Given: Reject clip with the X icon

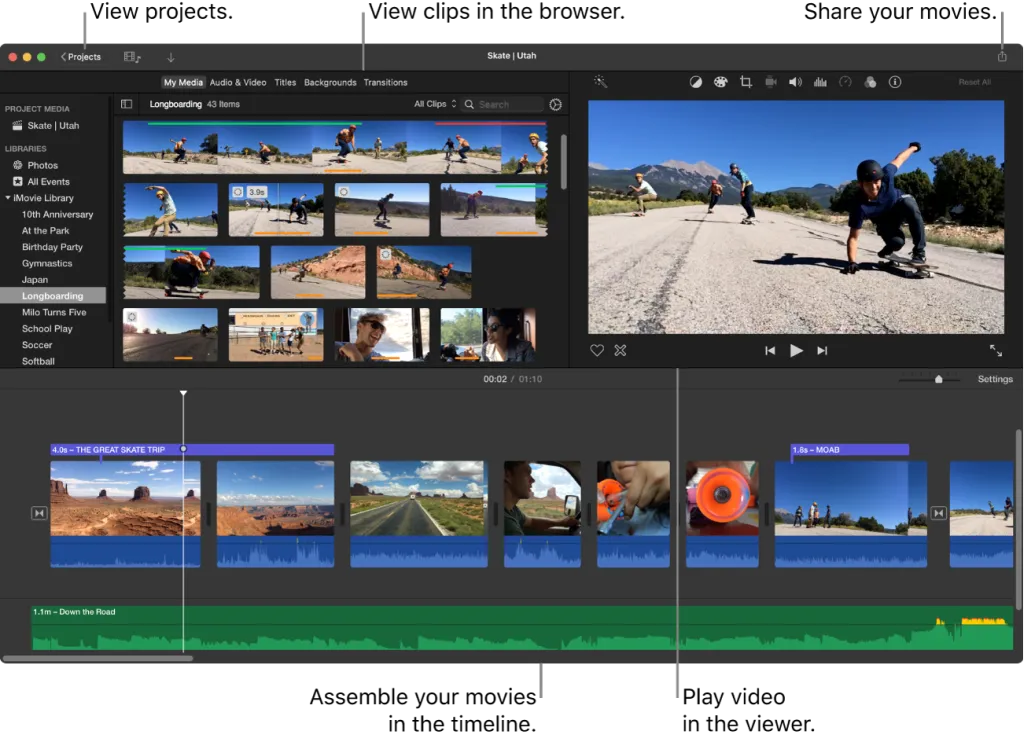Looking at the screenshot, I should 620,351.
